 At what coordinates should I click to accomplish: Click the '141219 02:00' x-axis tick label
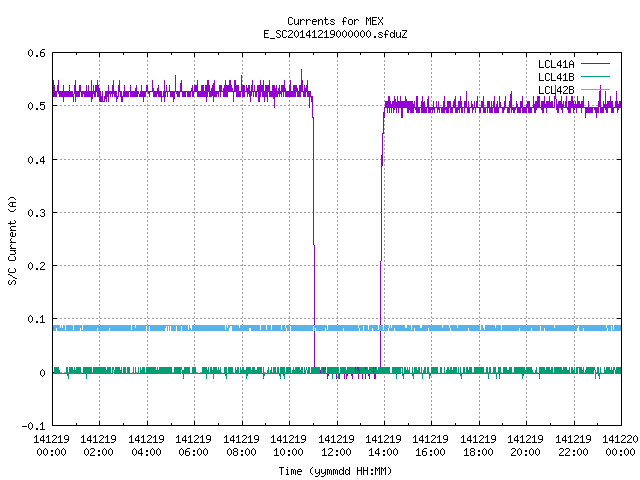(x=98, y=445)
